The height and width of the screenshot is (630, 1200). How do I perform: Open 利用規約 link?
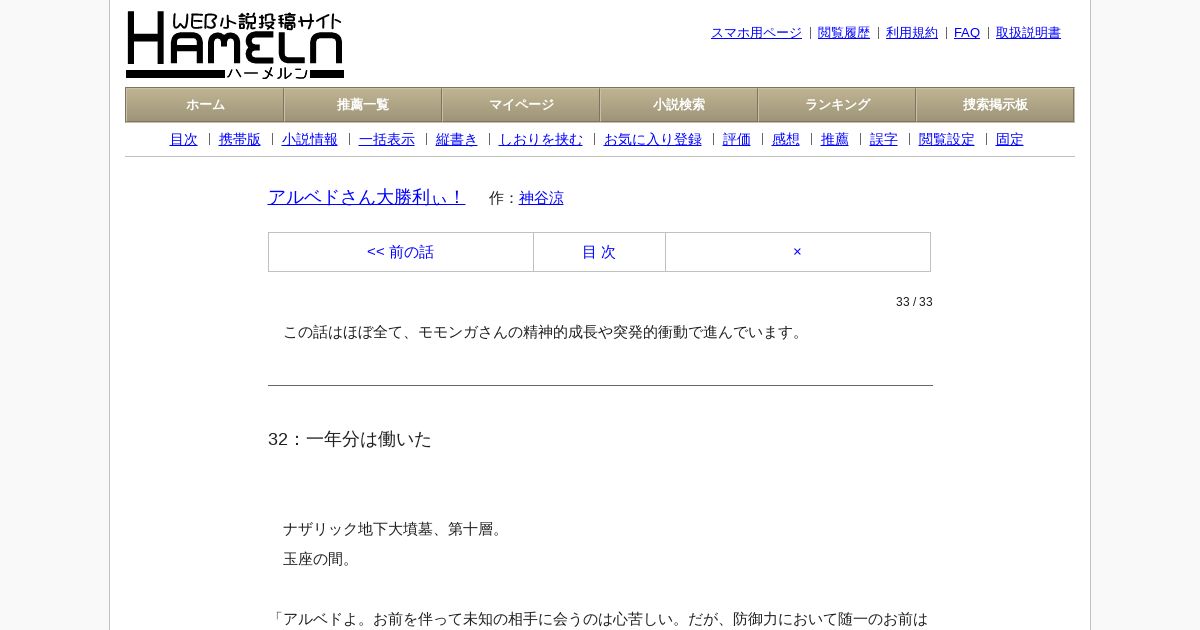coord(912,33)
